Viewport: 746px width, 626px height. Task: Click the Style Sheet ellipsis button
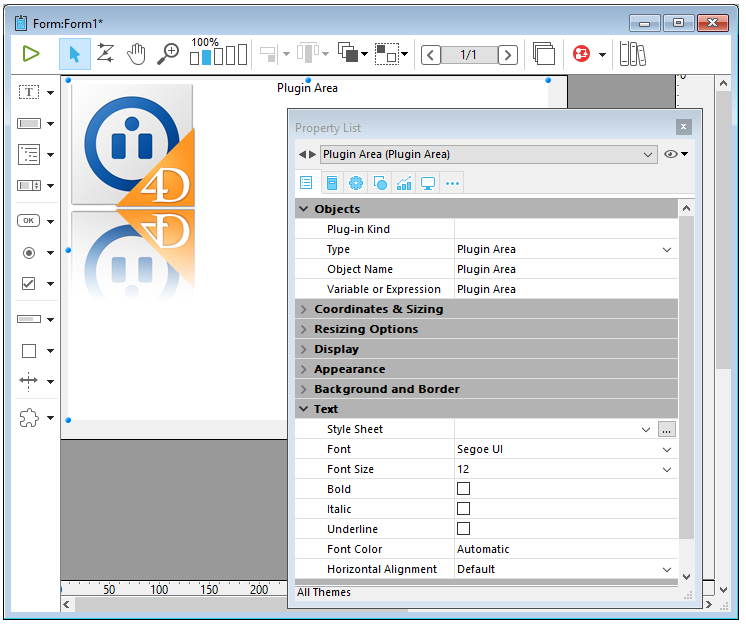pos(667,429)
